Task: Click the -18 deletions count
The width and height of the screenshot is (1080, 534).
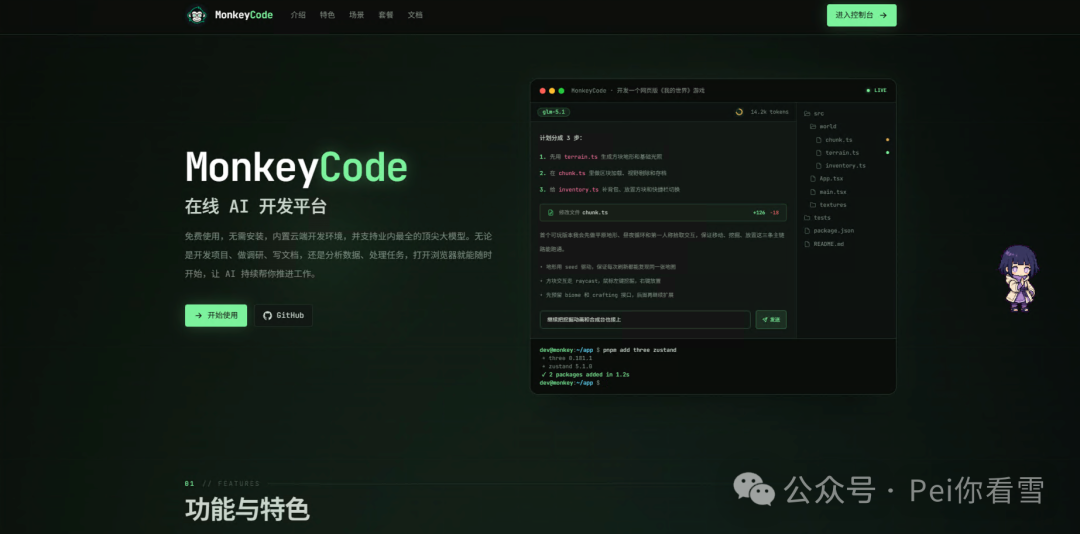Action: coord(775,213)
